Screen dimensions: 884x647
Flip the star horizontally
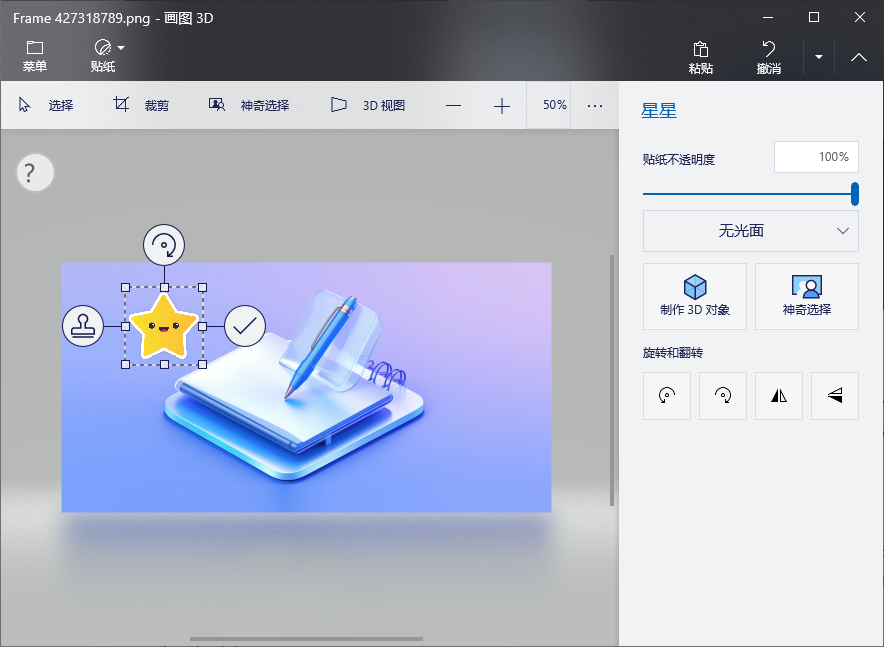779,396
